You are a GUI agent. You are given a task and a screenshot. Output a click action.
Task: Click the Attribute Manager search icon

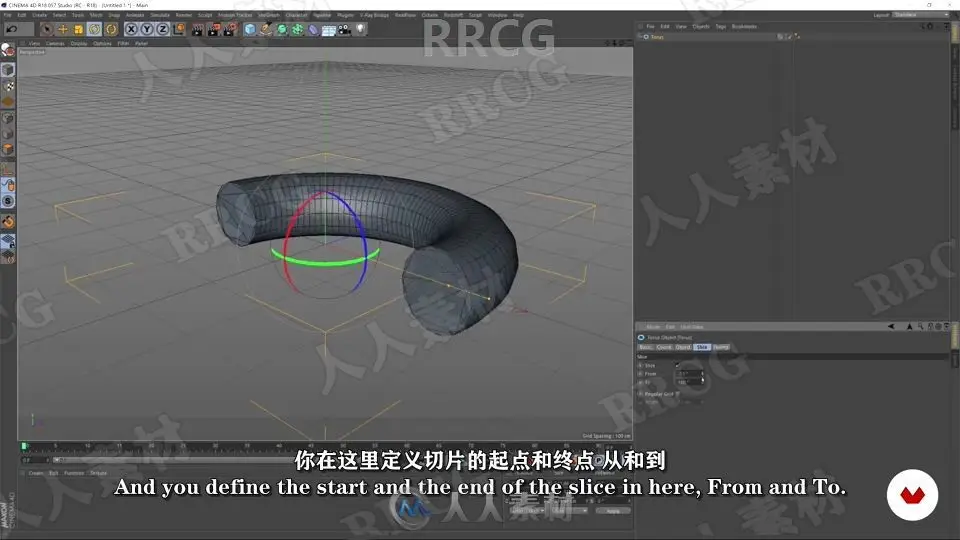920,327
